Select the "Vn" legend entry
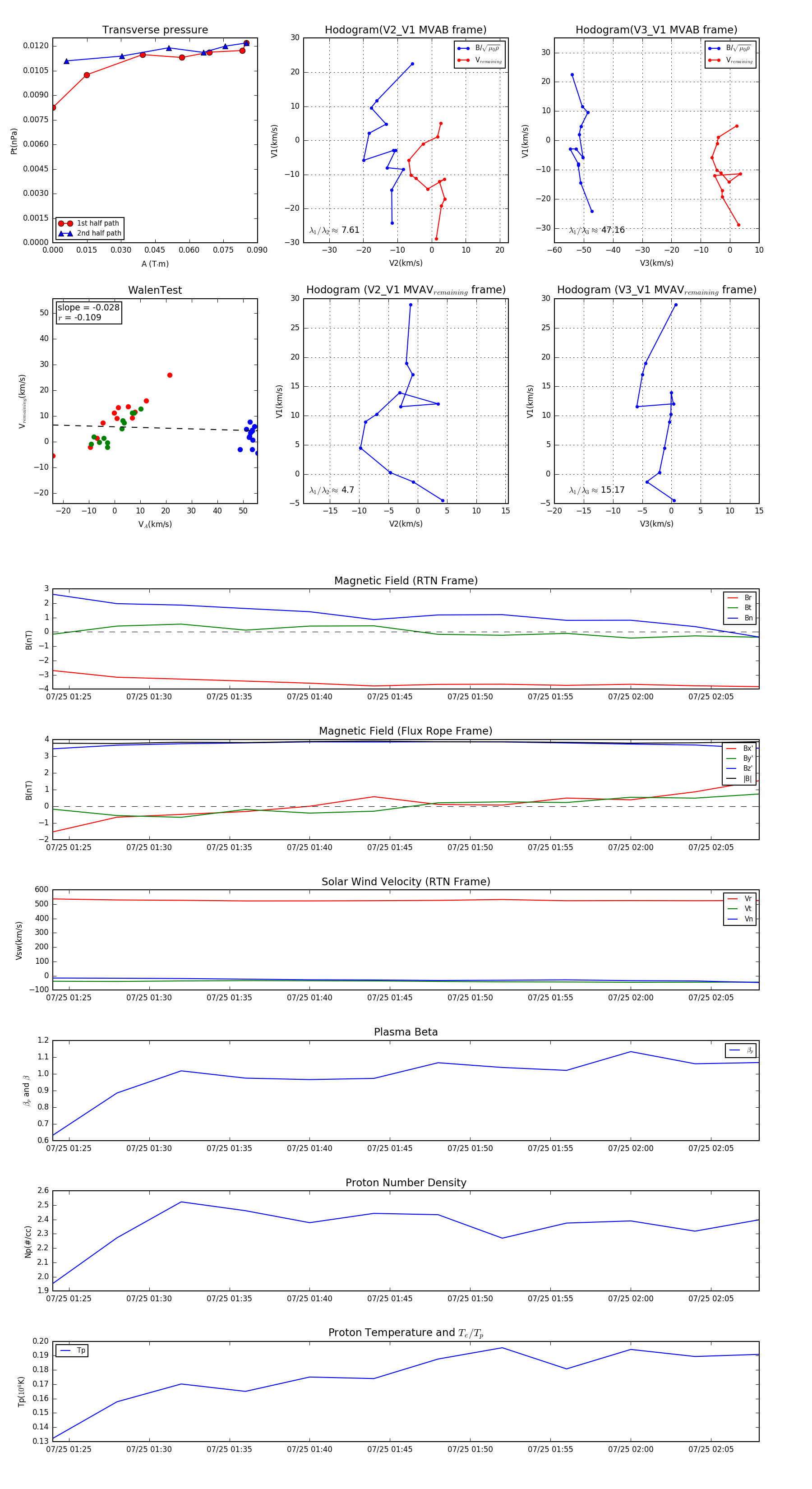Image resolution: width=812 pixels, height=1489 pixels. pyautogui.click(x=740, y=919)
